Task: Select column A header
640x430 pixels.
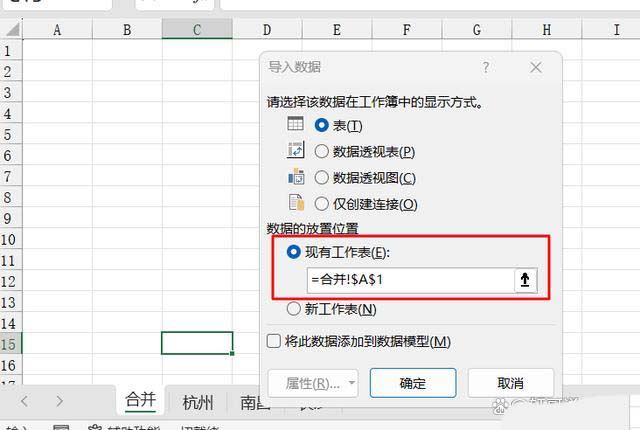Action: pyautogui.click(x=57, y=30)
